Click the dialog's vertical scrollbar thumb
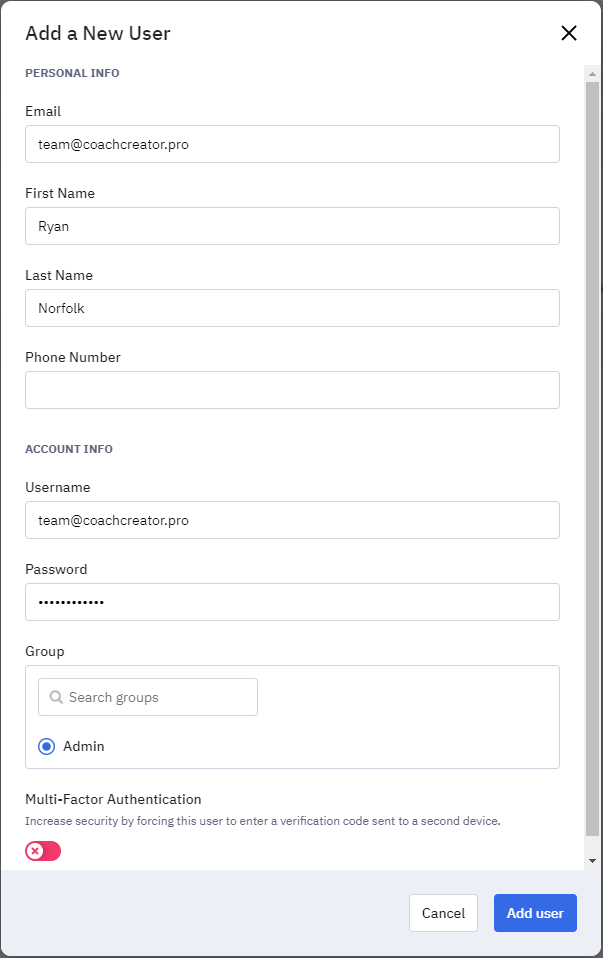Image resolution: width=603 pixels, height=958 pixels. pos(592,450)
